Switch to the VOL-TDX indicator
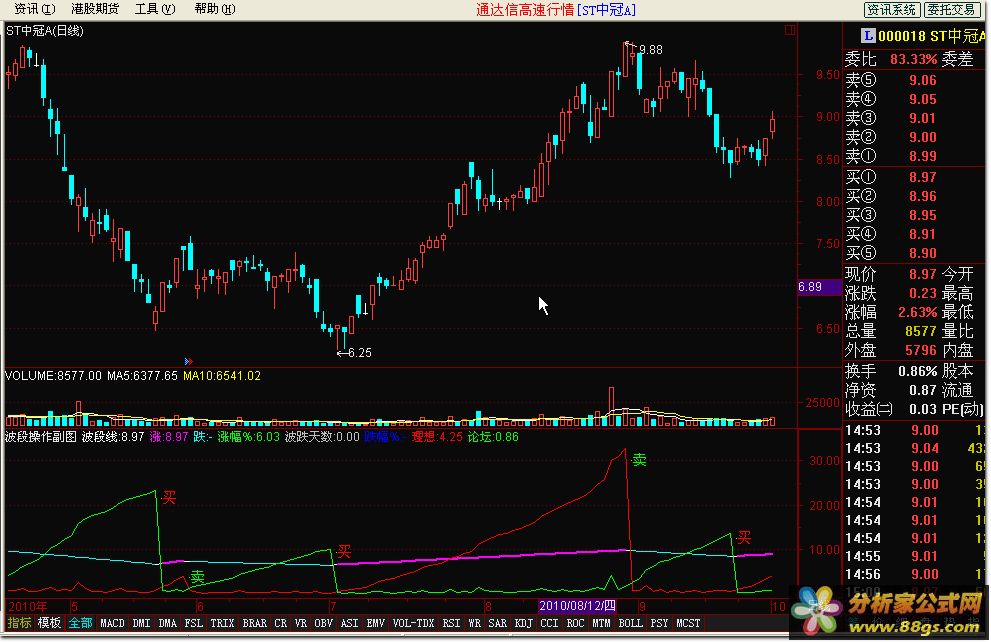 click(x=413, y=623)
